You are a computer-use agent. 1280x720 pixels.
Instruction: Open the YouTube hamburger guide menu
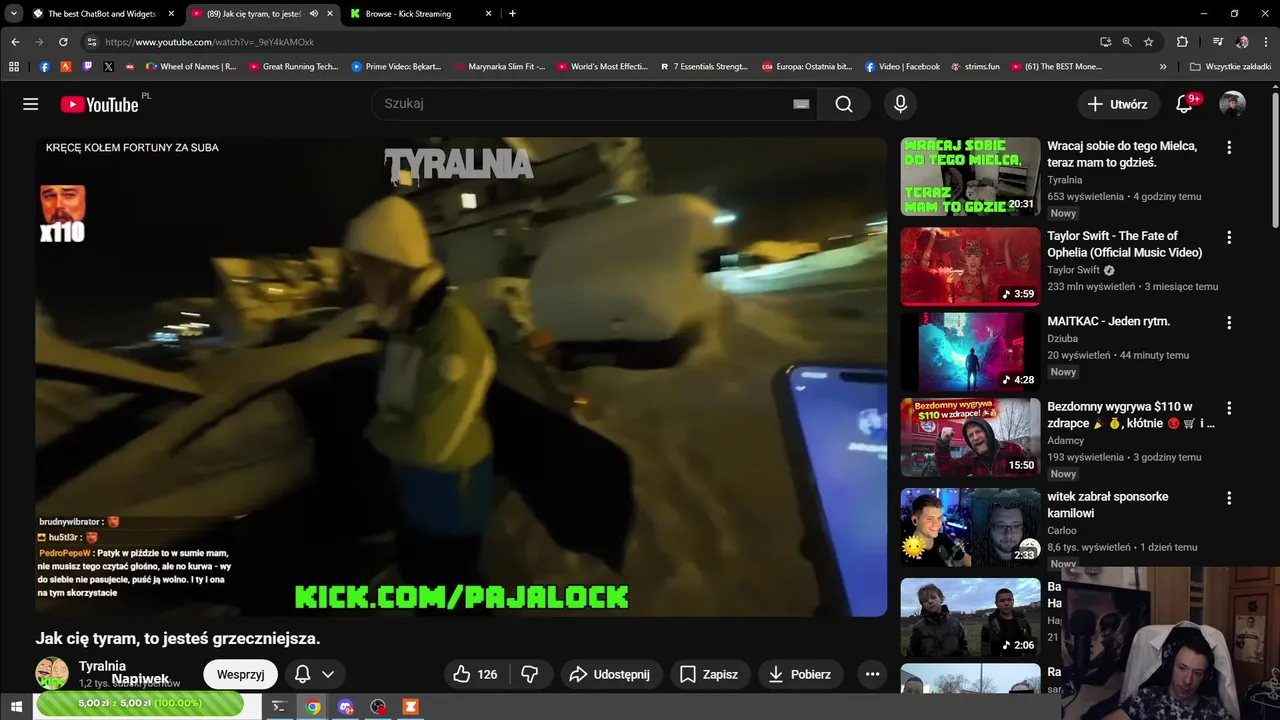pyautogui.click(x=31, y=104)
